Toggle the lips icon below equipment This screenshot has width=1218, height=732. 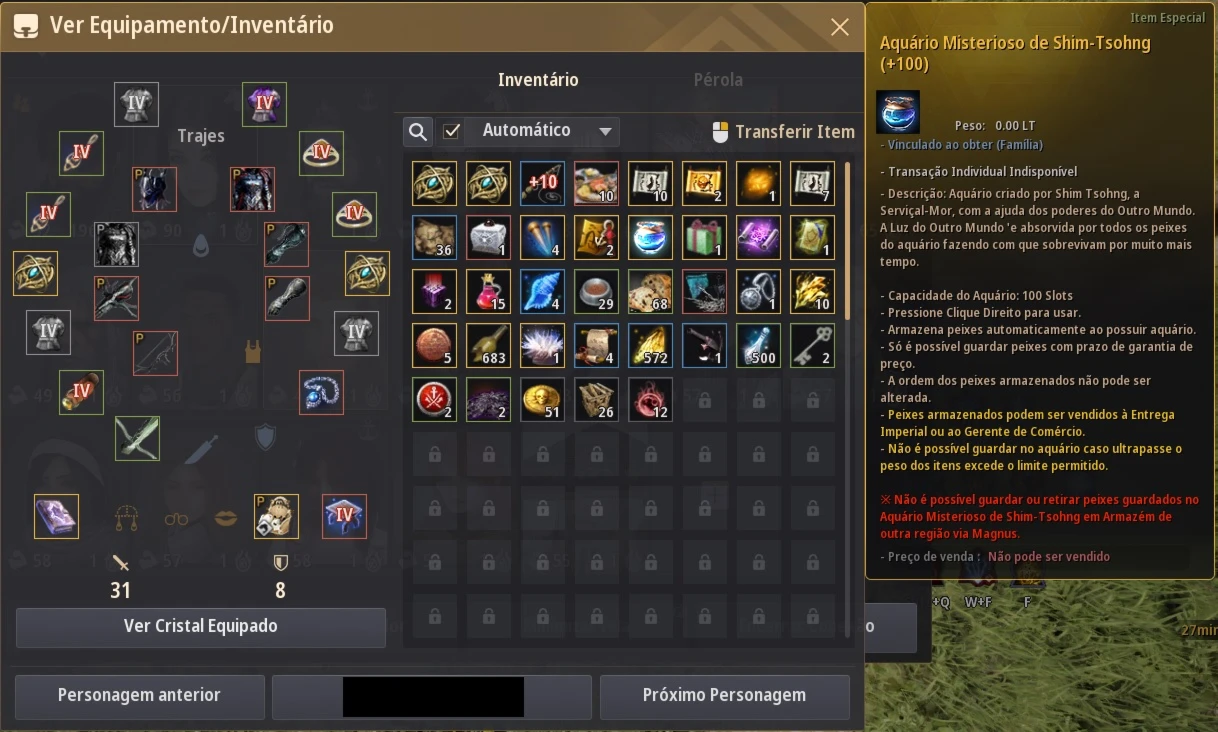[x=226, y=517]
